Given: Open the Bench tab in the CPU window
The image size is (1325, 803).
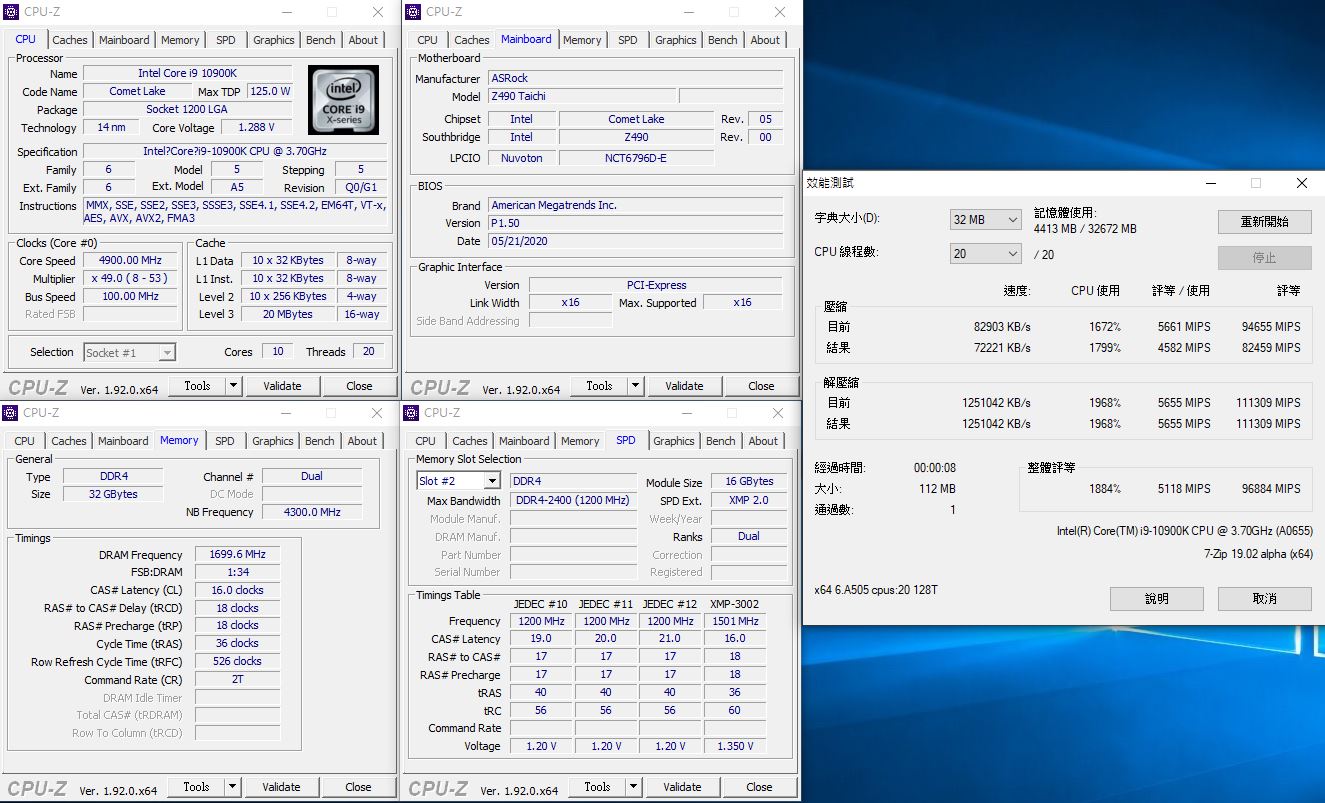Looking at the screenshot, I should tap(321, 40).
